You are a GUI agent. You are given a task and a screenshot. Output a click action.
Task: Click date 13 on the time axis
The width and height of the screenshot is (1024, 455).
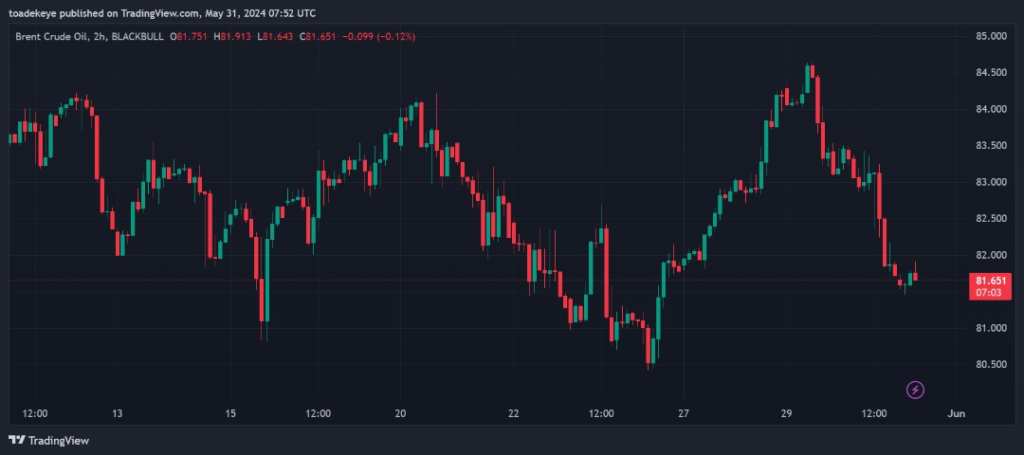click(117, 414)
